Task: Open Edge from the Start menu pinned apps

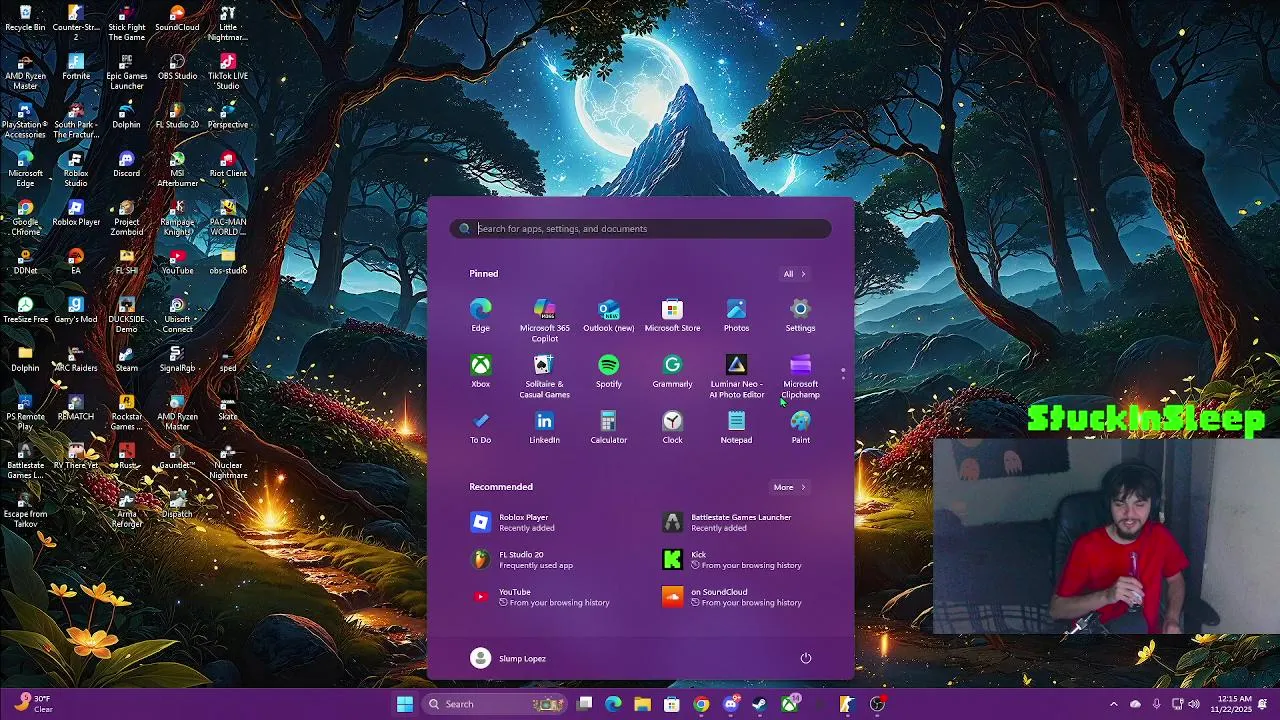Action: tap(480, 315)
